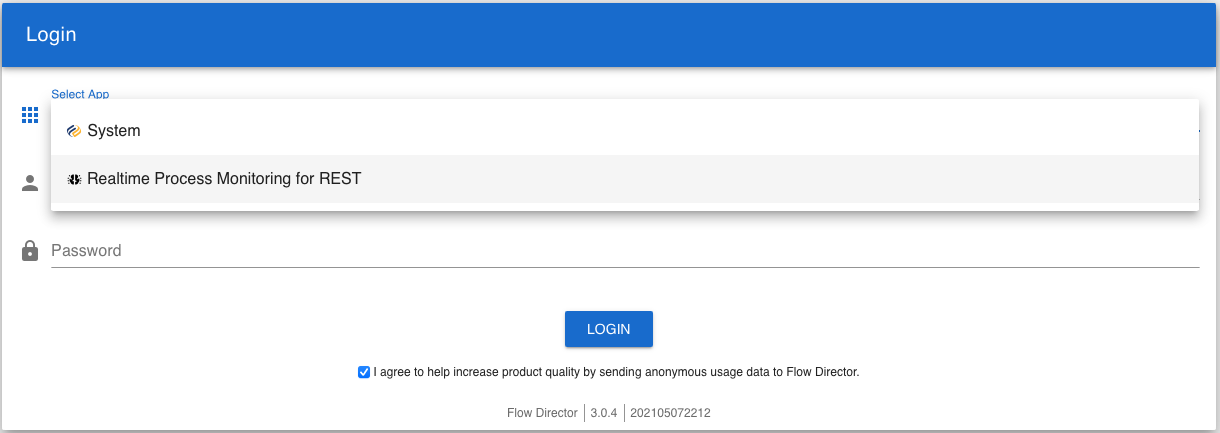Click the apps grid icon
1220x433 pixels.
coord(30,115)
